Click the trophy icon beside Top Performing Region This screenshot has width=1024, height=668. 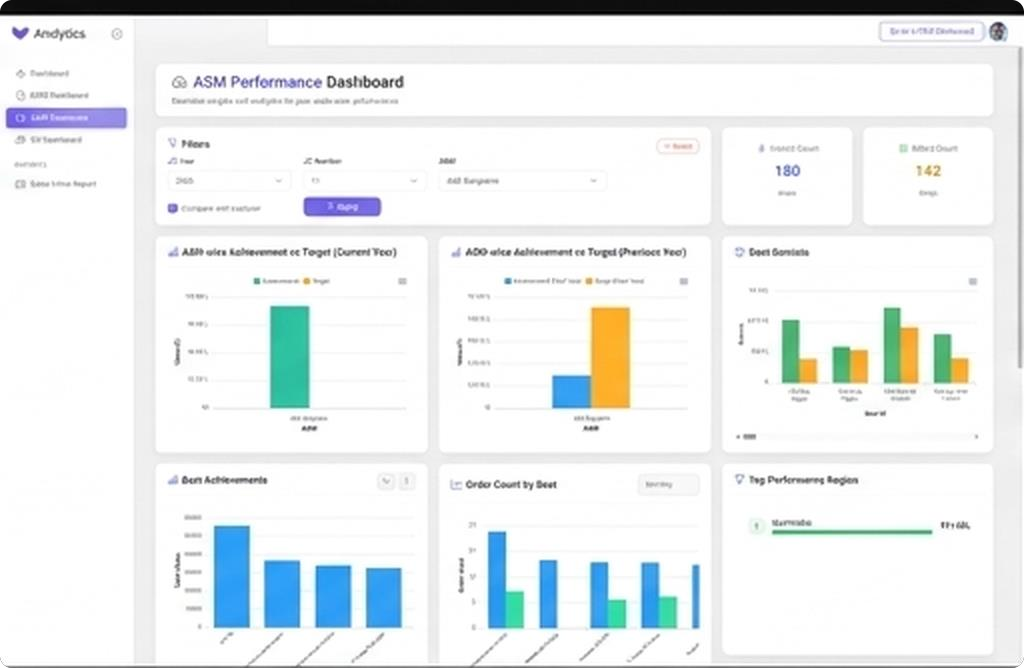click(x=739, y=480)
